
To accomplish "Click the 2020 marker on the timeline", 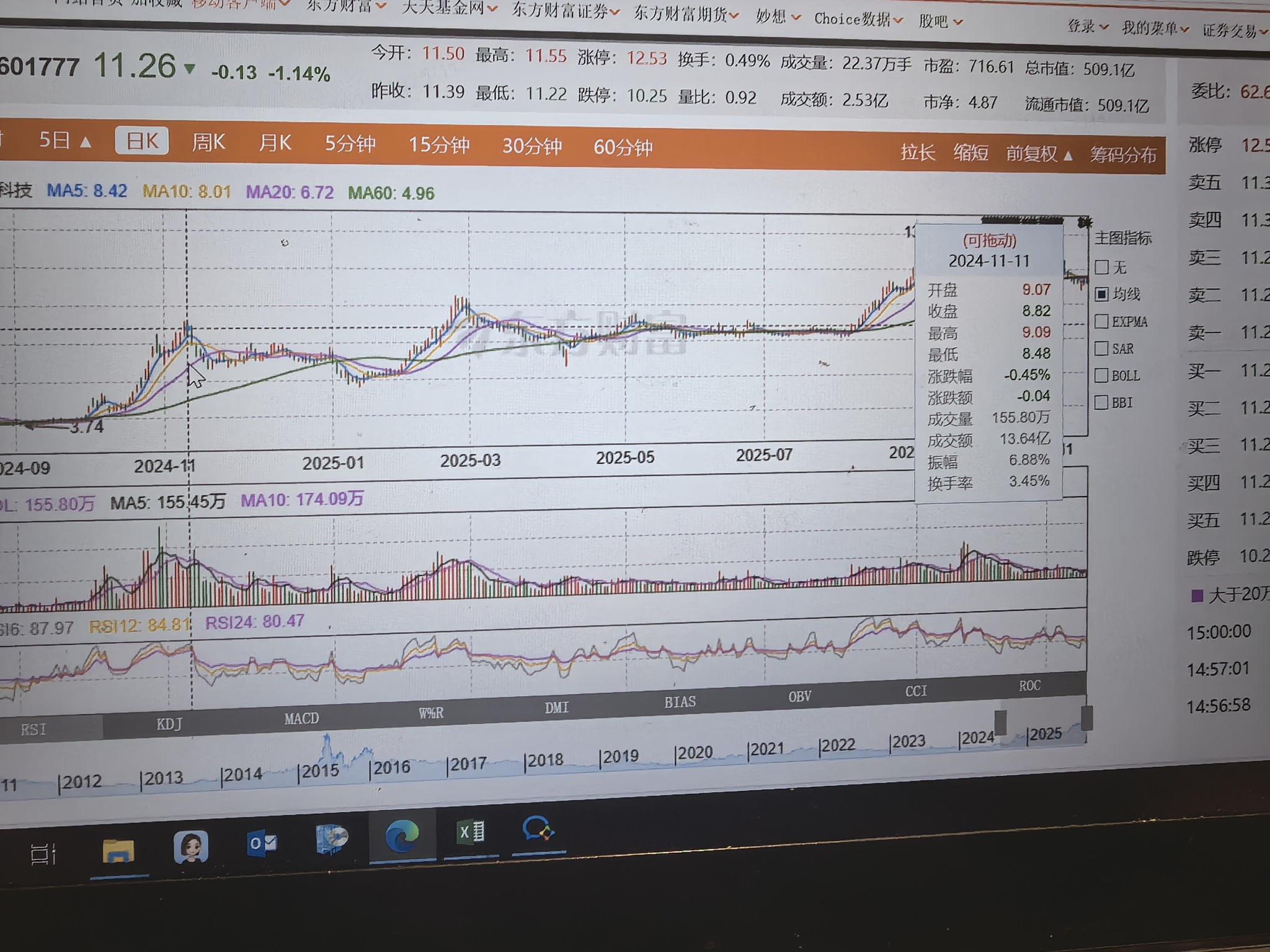I will tap(693, 753).
